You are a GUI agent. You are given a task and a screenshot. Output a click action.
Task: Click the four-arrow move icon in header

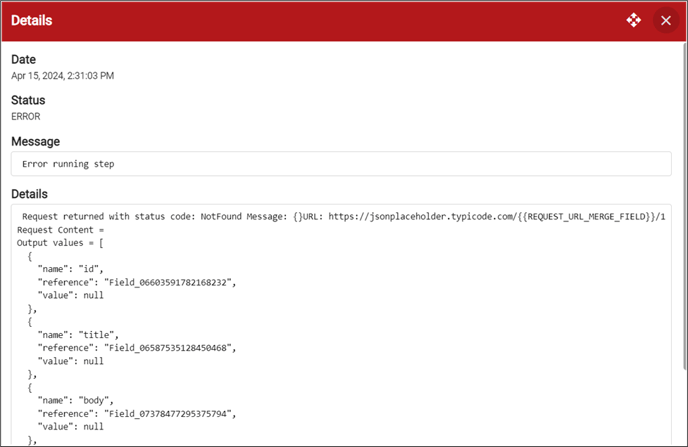coord(634,20)
